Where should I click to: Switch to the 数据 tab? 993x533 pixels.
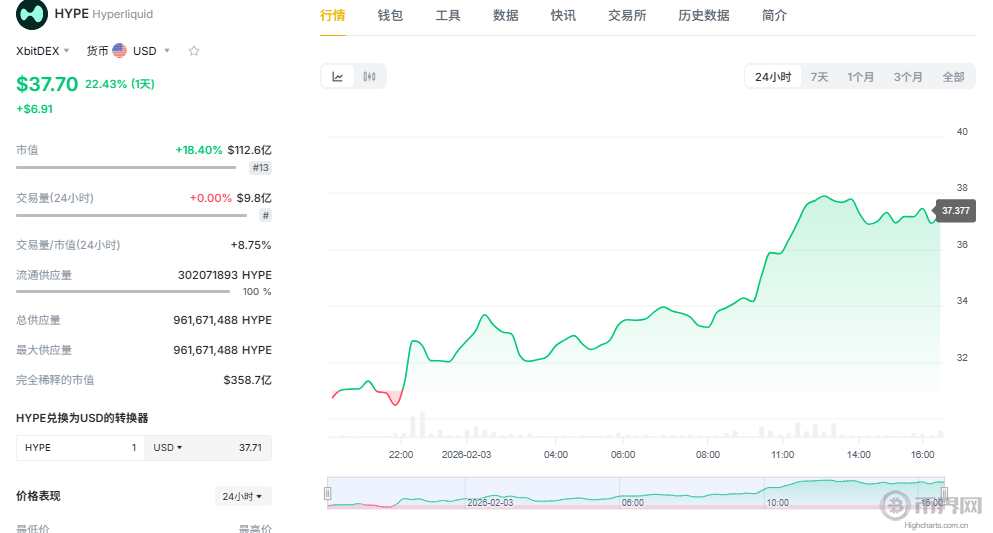(505, 16)
